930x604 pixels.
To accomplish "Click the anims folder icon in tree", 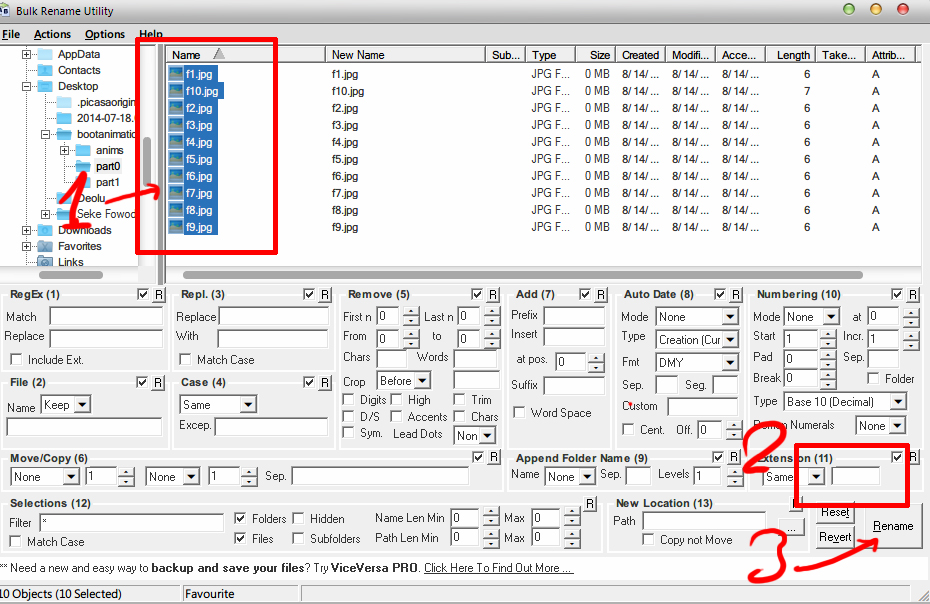I will [x=83, y=150].
